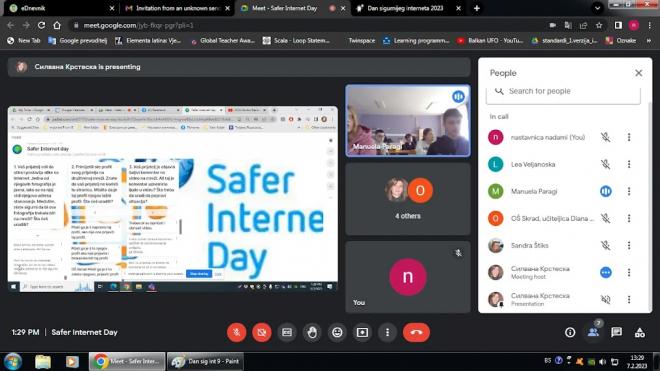Image resolution: width=660 pixels, height=371 pixels.
Task: Click the presenter avatar in the presenting banner
Action: pos(21,67)
